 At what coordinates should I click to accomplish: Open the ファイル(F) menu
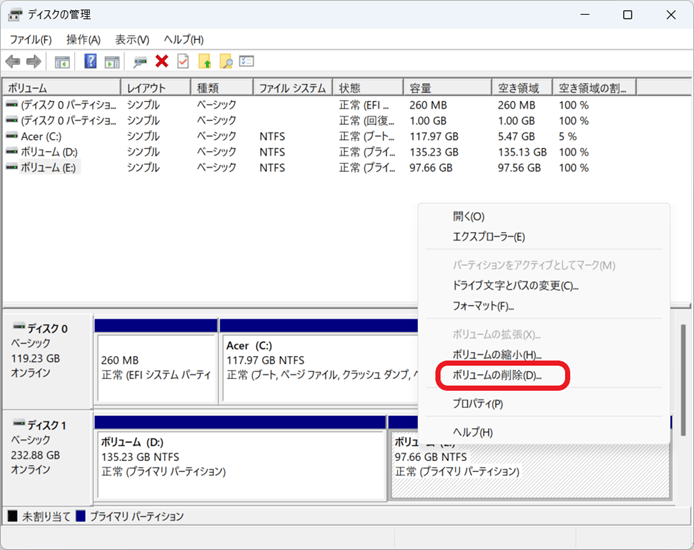pyautogui.click(x=31, y=39)
